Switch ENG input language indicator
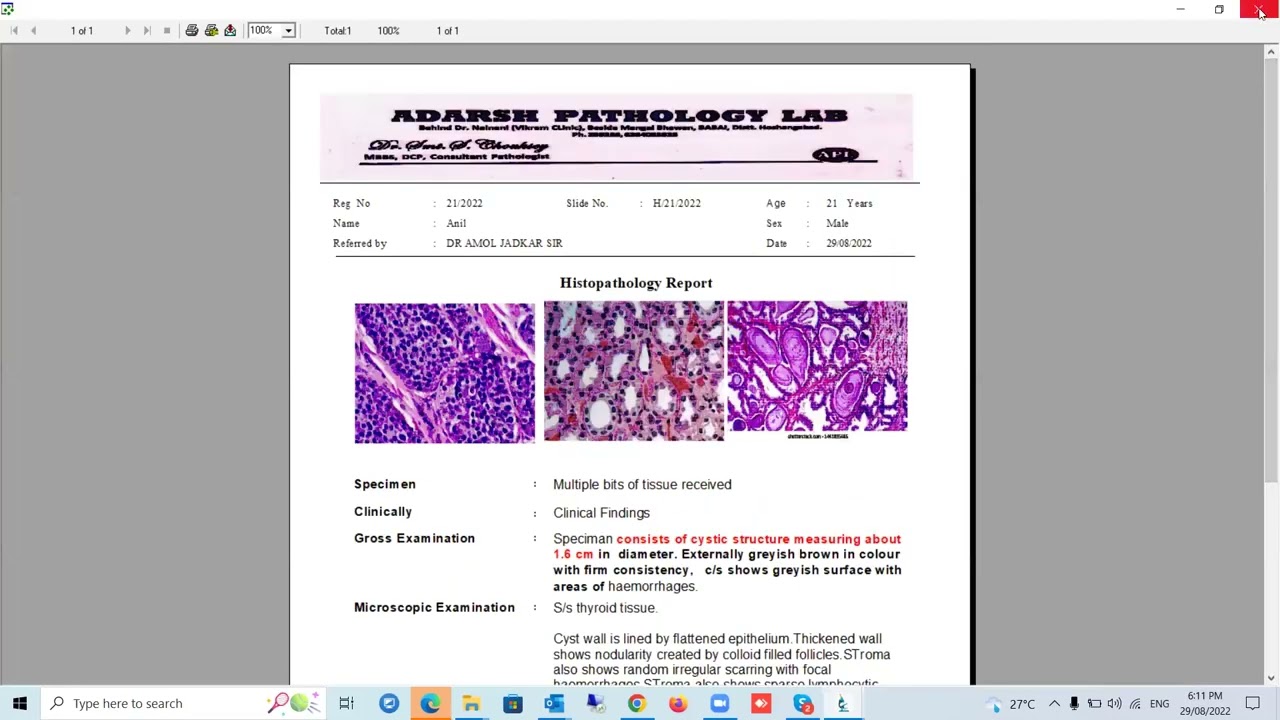Viewport: 1280px width, 720px height. pos(1159,704)
